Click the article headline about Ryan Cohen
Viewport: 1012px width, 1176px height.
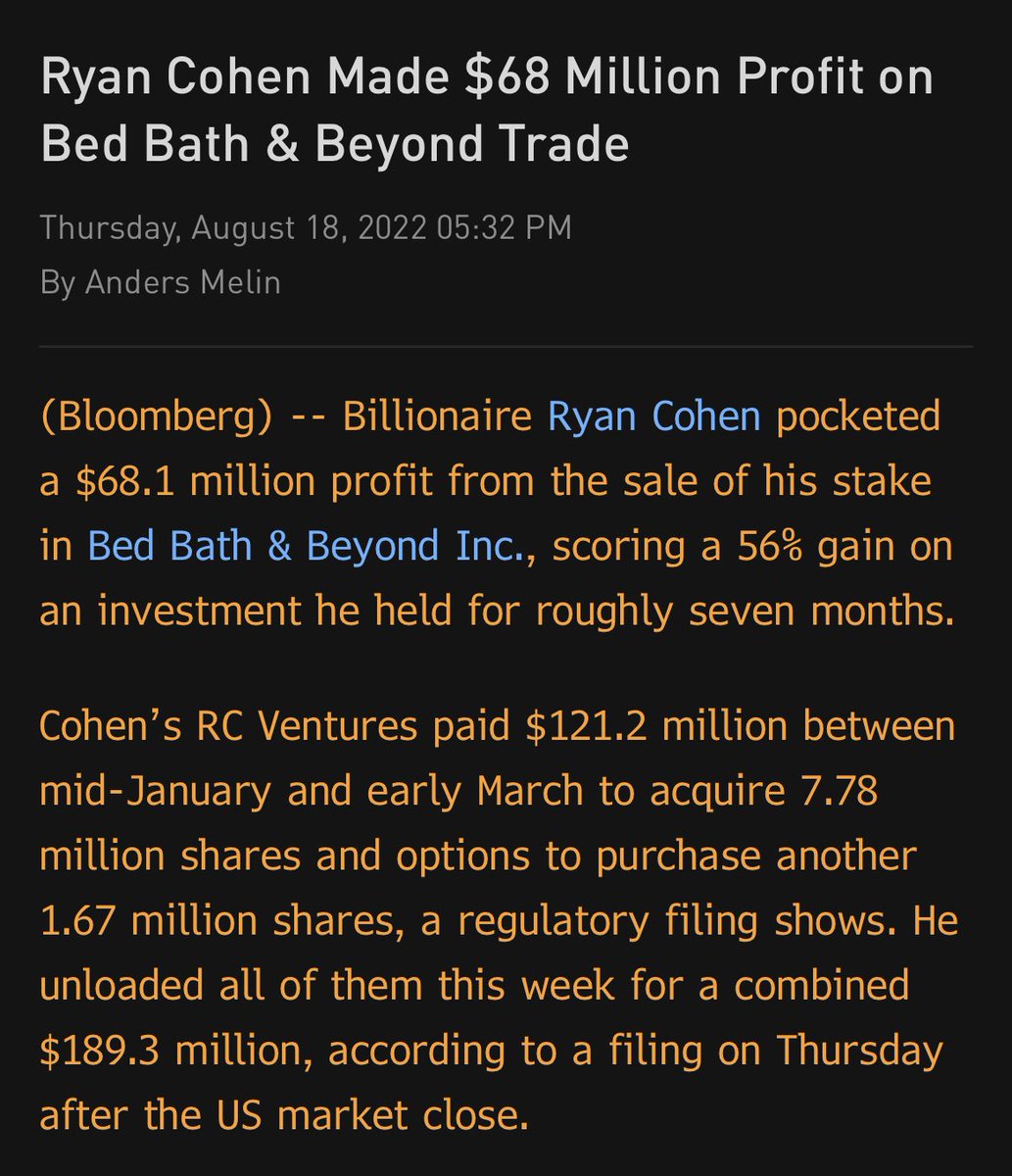pos(487,111)
